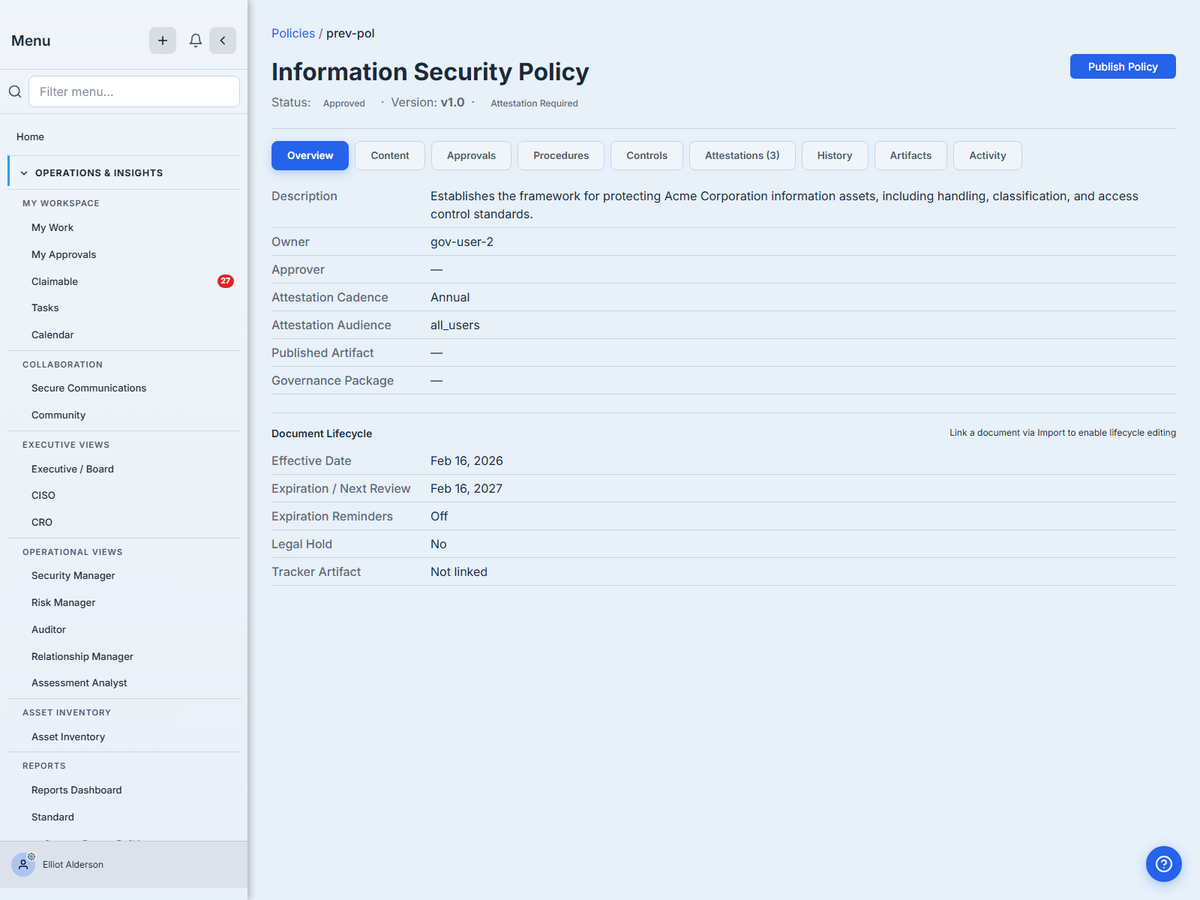Viewport: 1200px width, 900px height.
Task: Click owner value gov-user-2
Action: pyautogui.click(x=462, y=242)
